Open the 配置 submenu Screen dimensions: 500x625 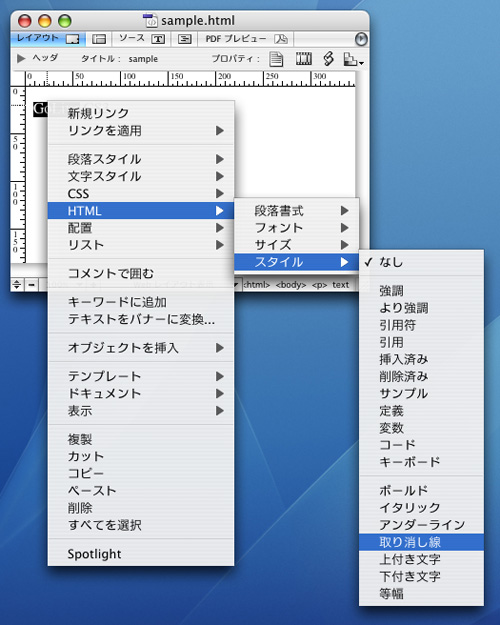point(141,228)
